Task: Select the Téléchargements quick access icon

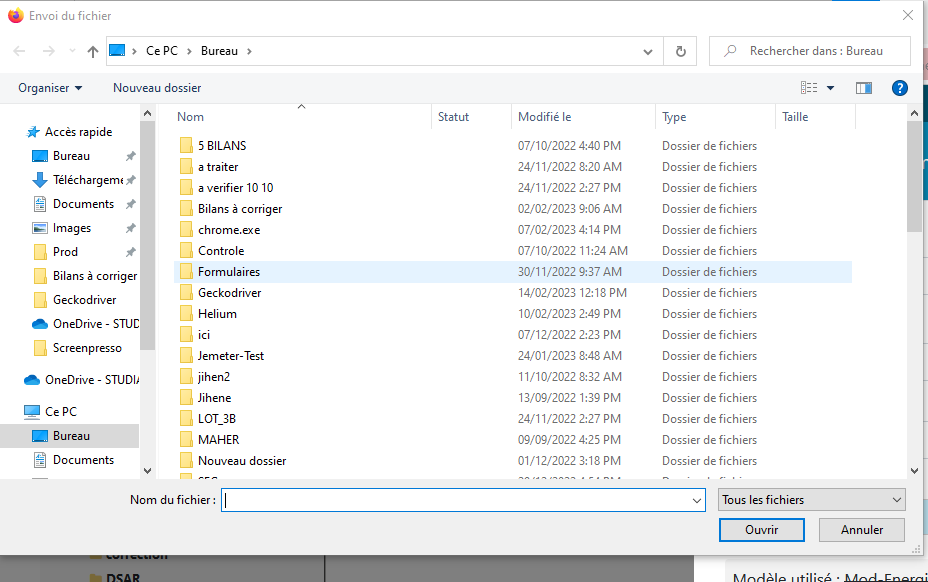Action: (40, 180)
